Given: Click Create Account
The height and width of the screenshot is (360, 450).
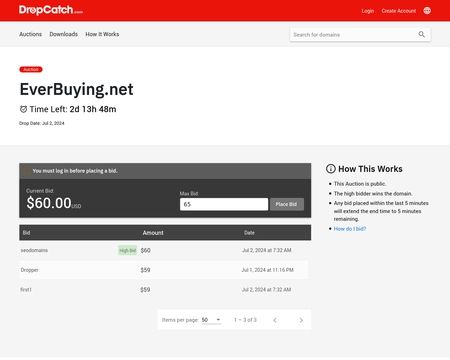Looking at the screenshot, I should [x=399, y=11].
